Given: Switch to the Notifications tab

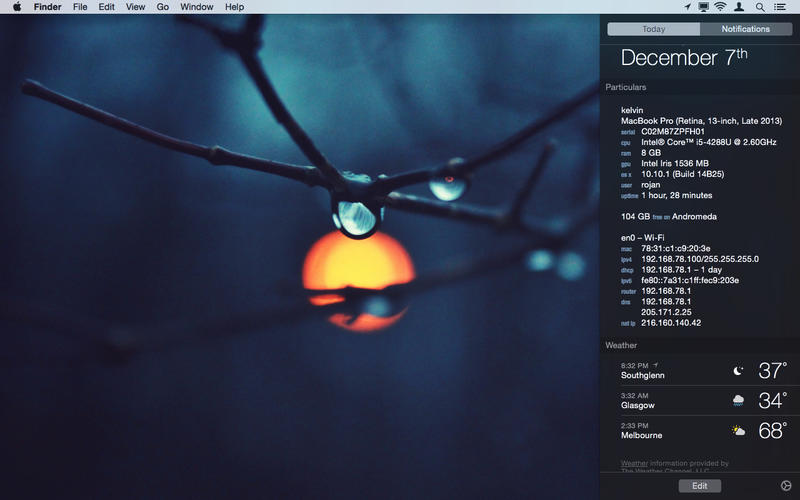Looking at the screenshot, I should pos(746,29).
